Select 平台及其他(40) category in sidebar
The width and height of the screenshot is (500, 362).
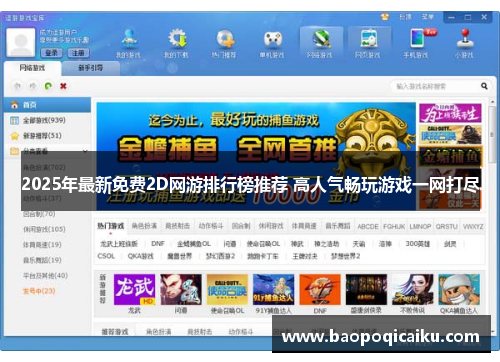(45, 276)
